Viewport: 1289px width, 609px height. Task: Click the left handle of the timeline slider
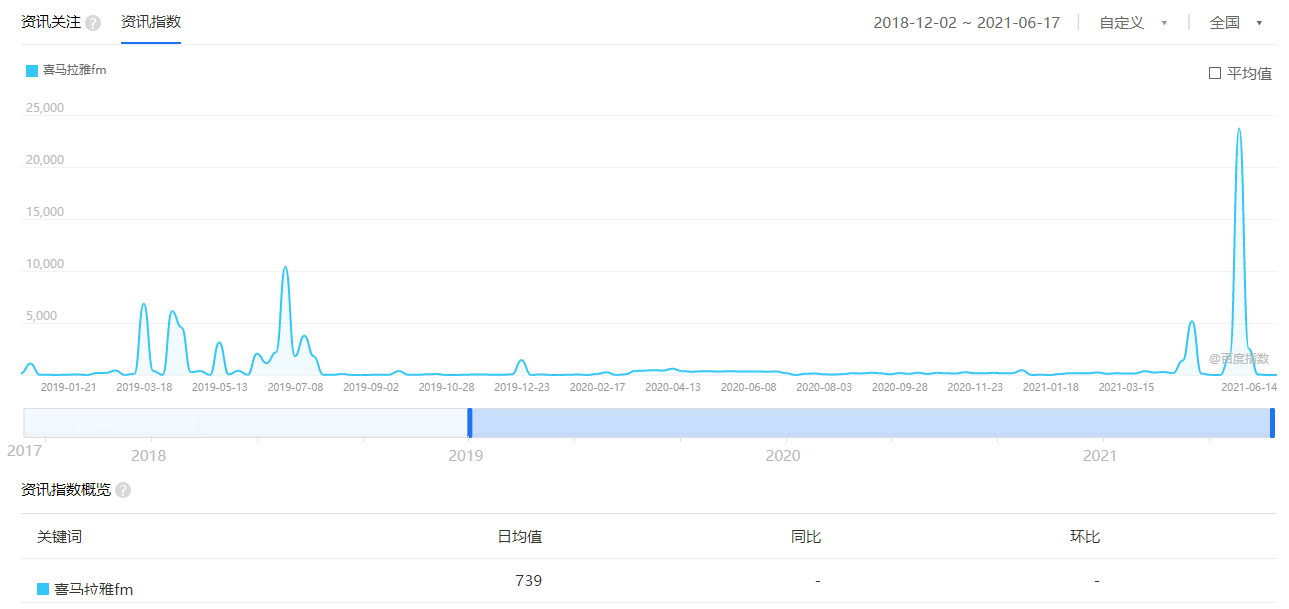(x=469, y=422)
